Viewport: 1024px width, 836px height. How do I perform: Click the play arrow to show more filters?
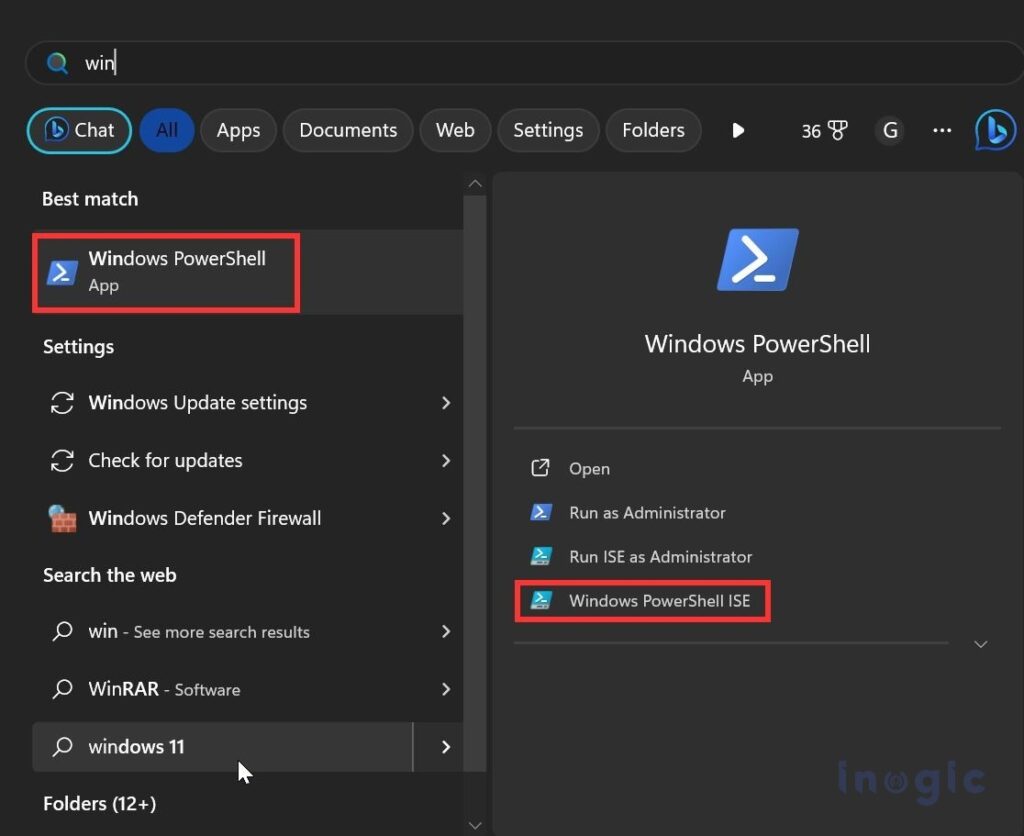tap(738, 131)
